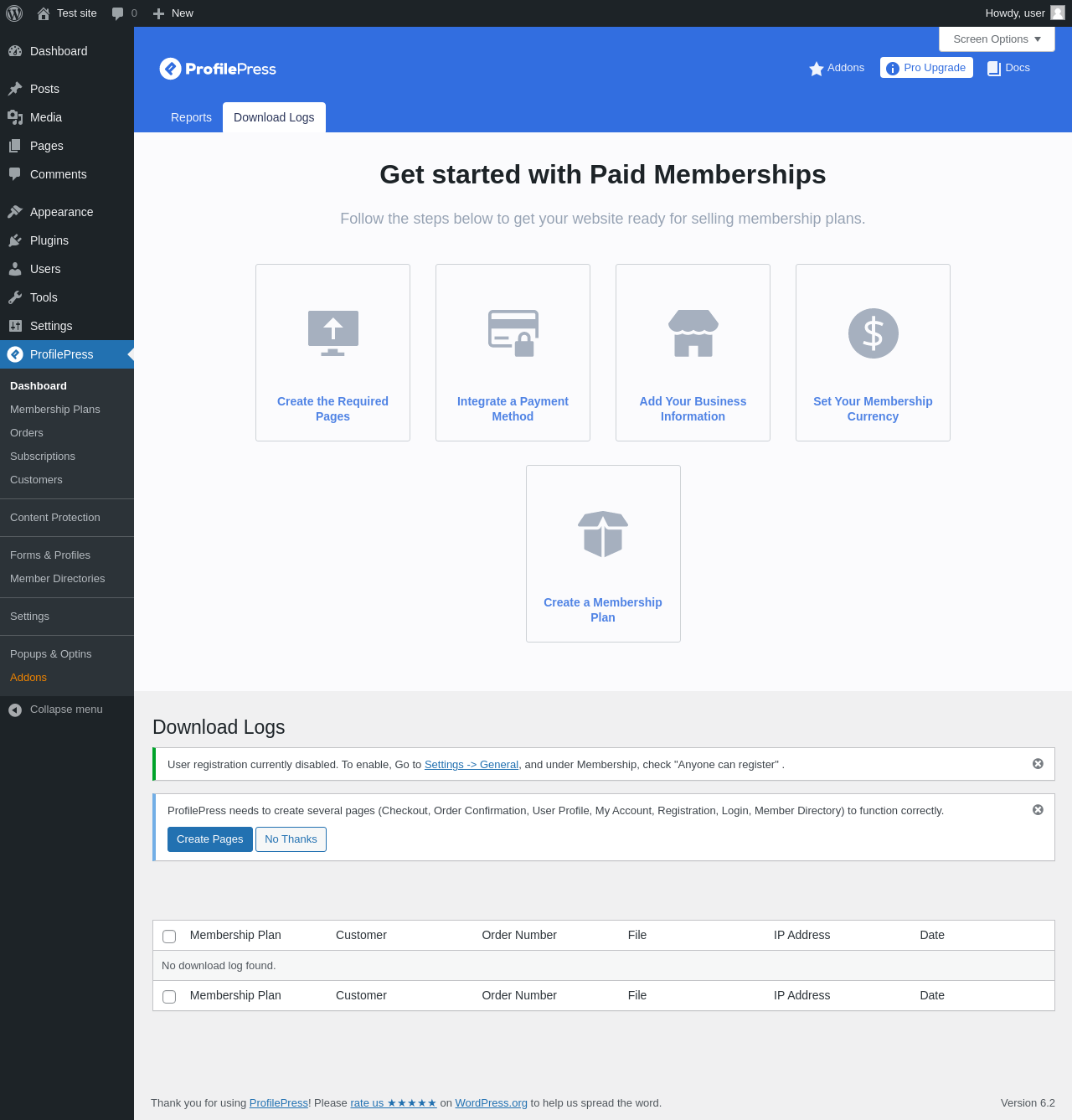Open Membership Plans submenu item
1072x1120 pixels.
click(x=55, y=410)
